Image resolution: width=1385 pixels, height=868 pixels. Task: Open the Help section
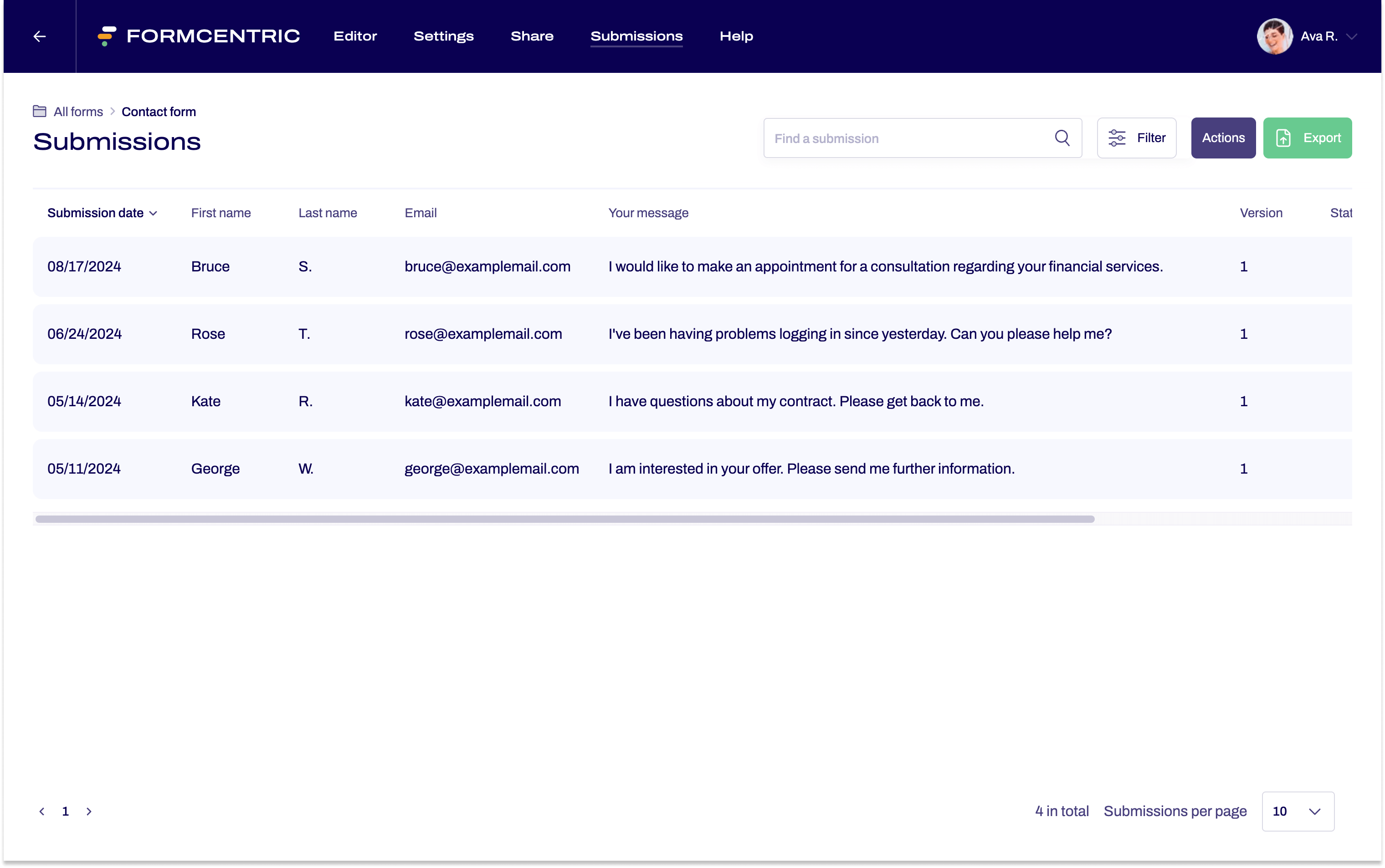pos(736,36)
